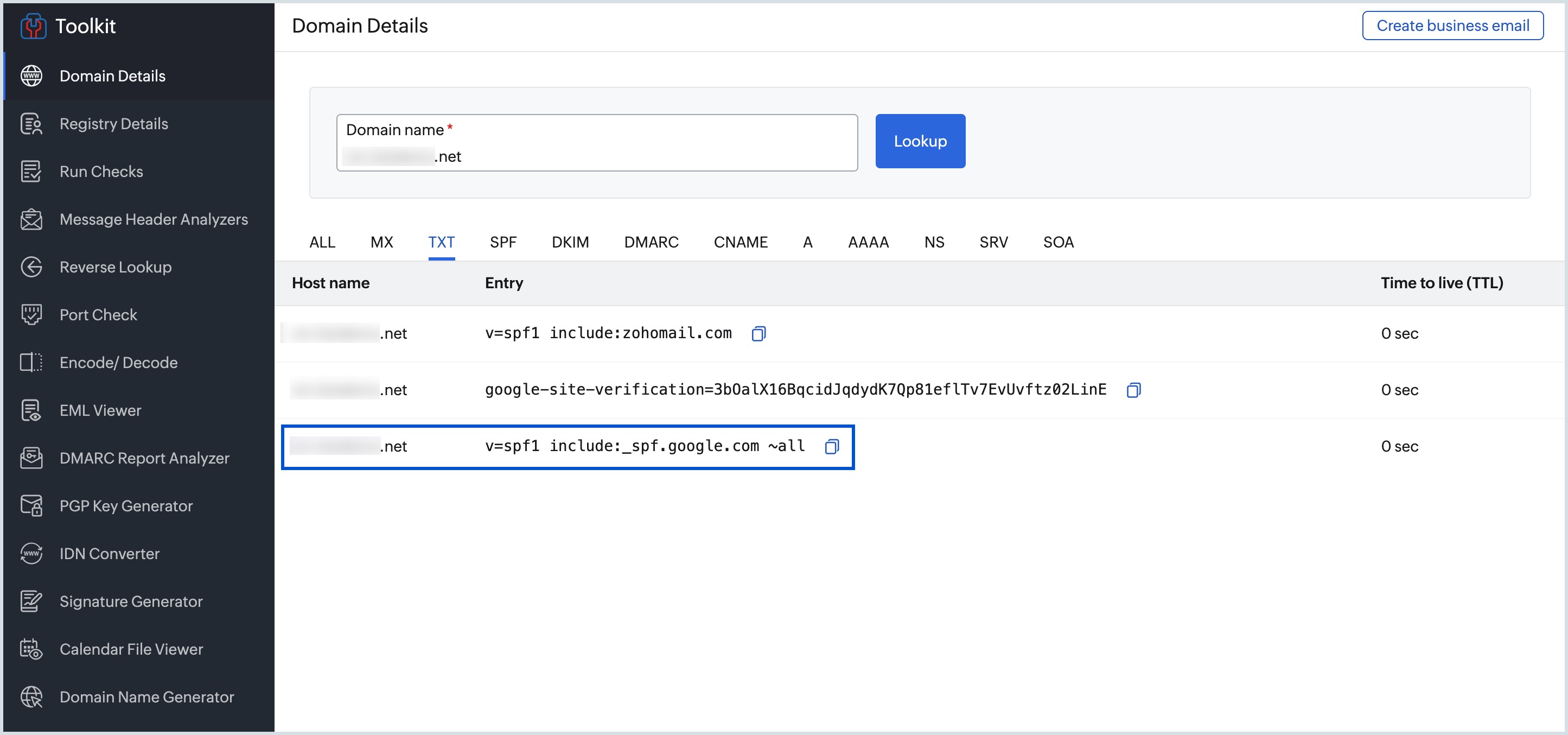This screenshot has width=1568, height=735.
Task: Show the CNAME records tab
Action: pos(740,242)
